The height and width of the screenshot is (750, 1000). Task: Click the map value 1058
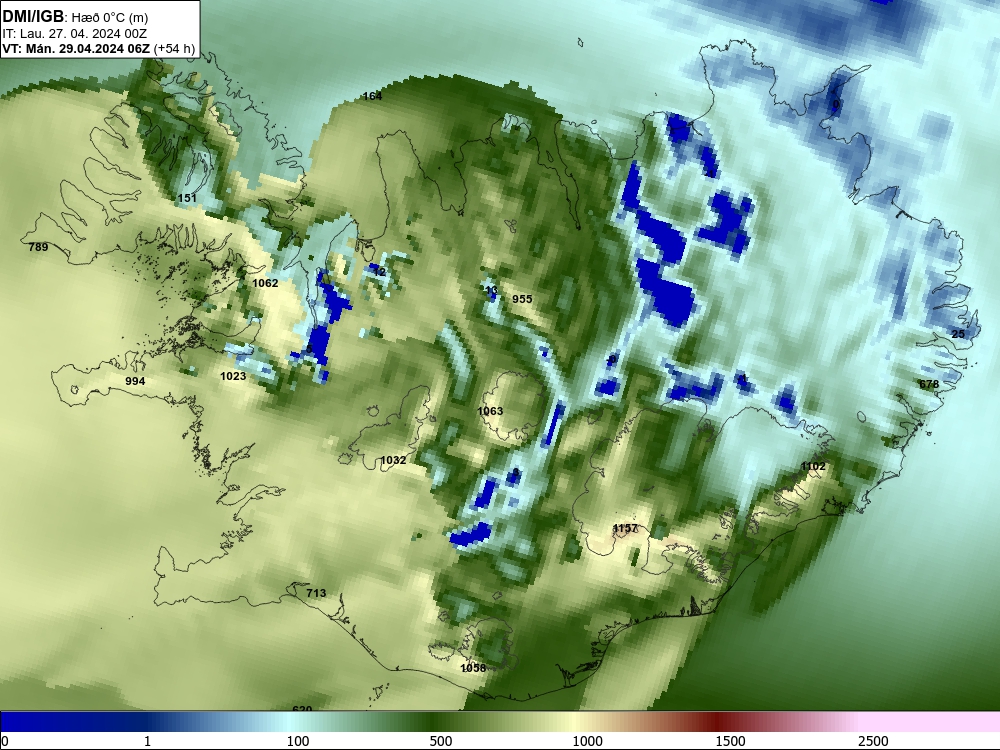[473, 668]
